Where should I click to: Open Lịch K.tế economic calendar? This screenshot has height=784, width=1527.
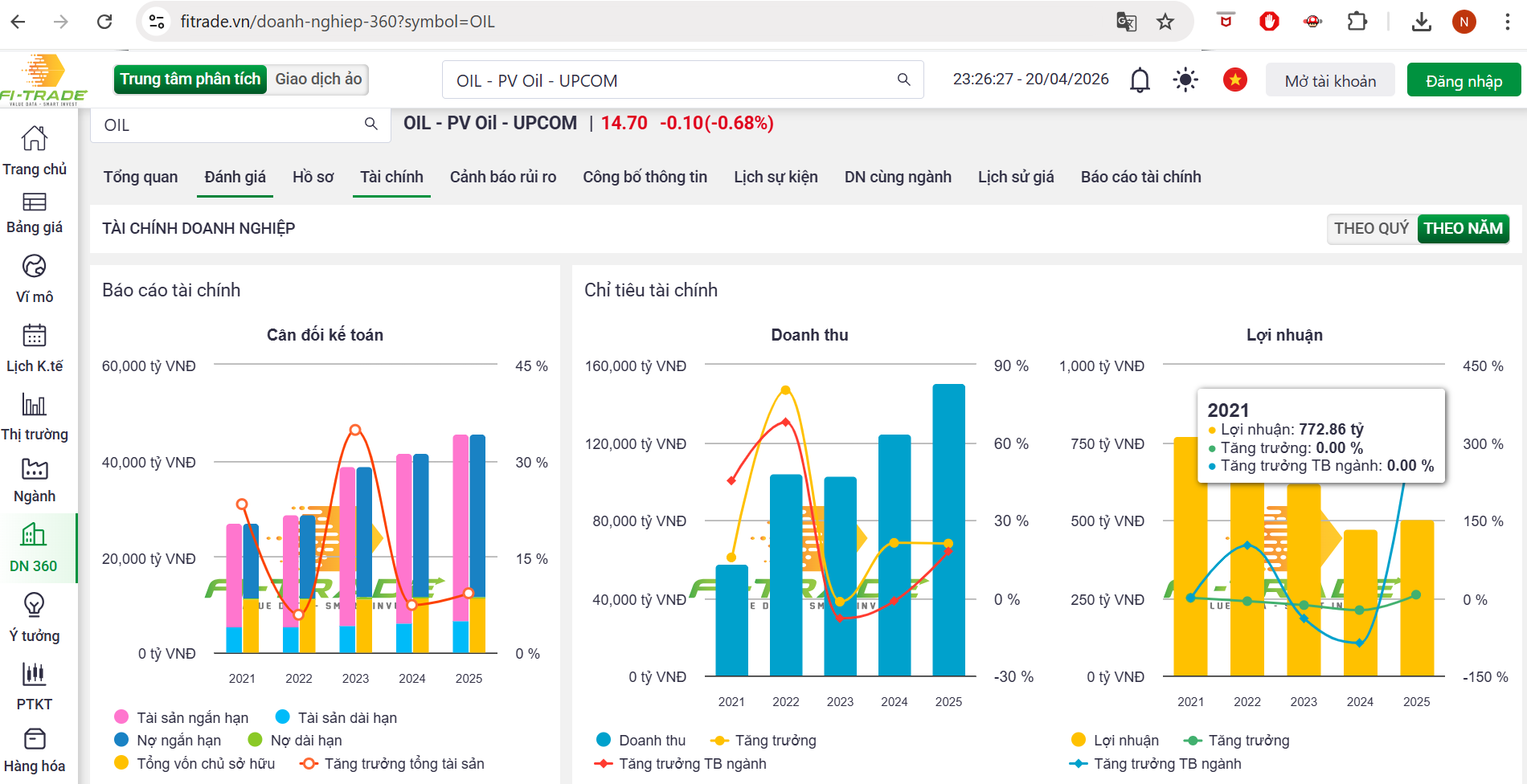(34, 336)
